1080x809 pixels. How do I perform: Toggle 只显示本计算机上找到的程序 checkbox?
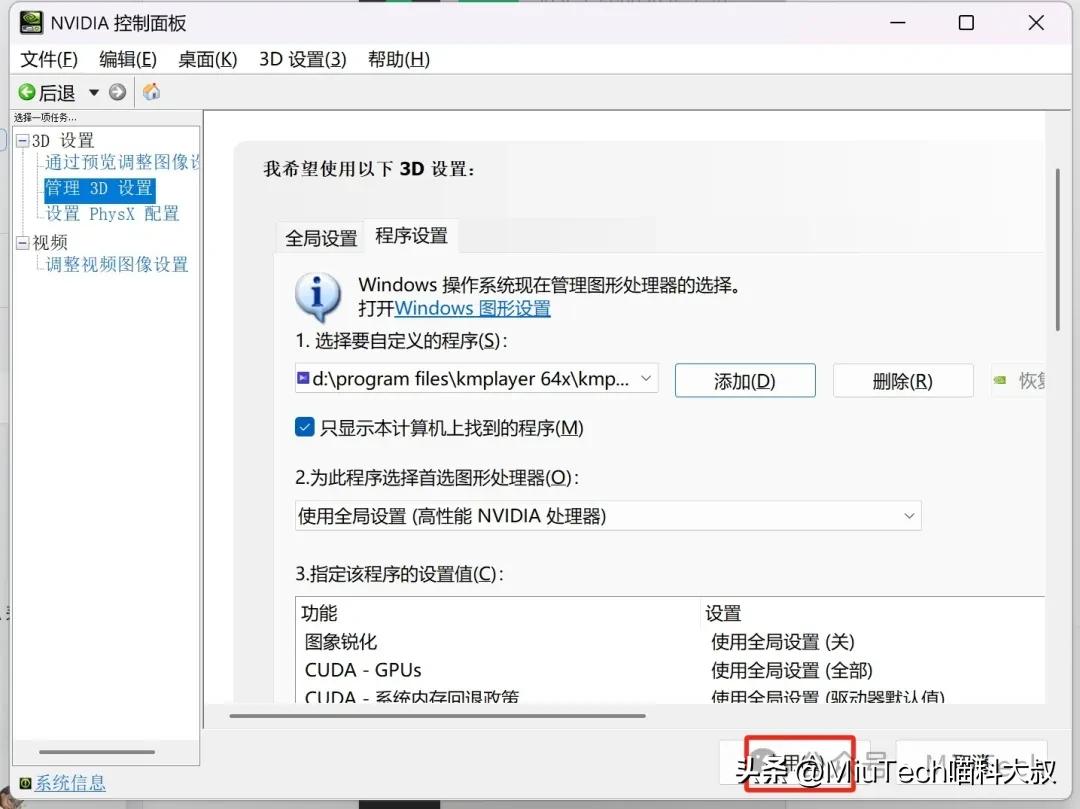click(304, 428)
